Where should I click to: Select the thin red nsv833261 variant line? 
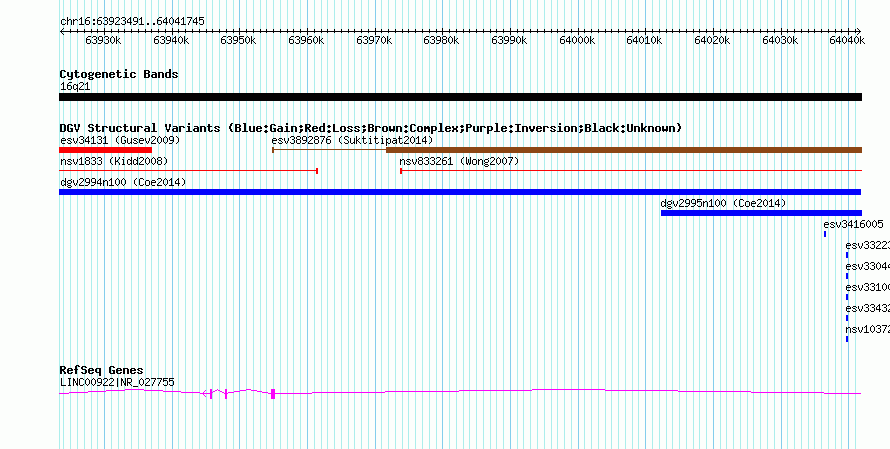coord(631,171)
